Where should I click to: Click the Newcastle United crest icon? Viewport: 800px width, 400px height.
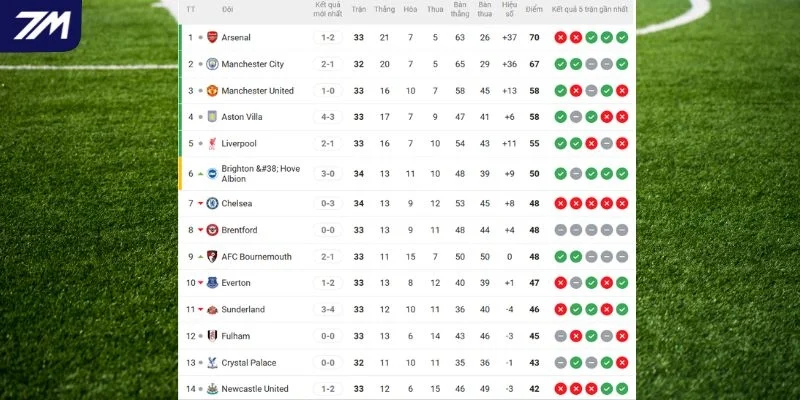pos(212,389)
